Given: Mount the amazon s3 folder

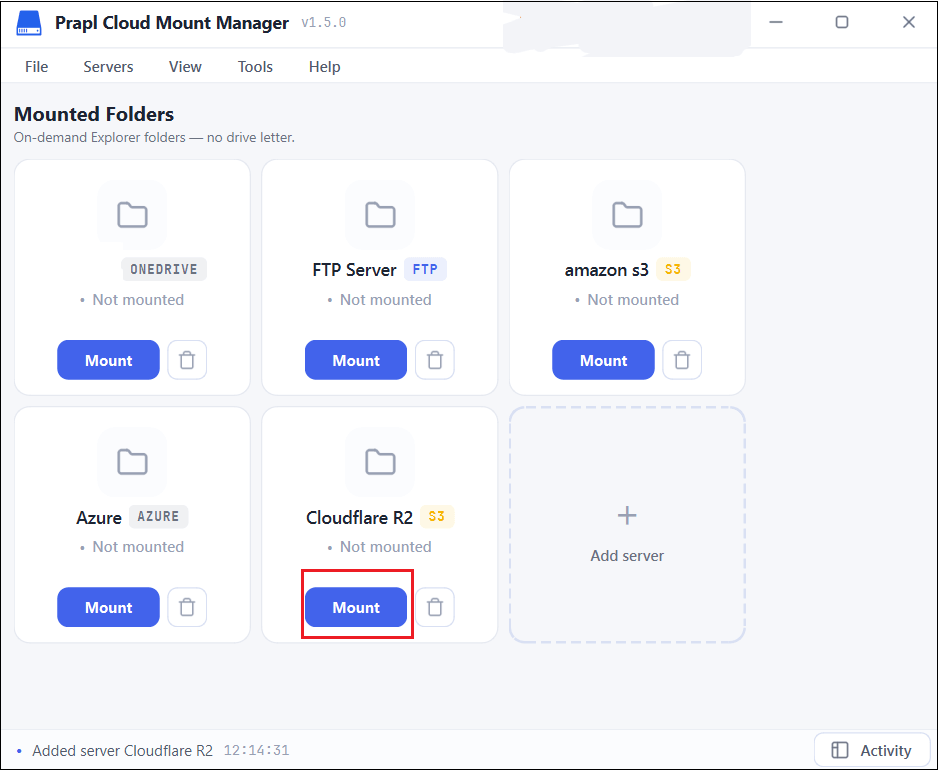Looking at the screenshot, I should point(603,360).
